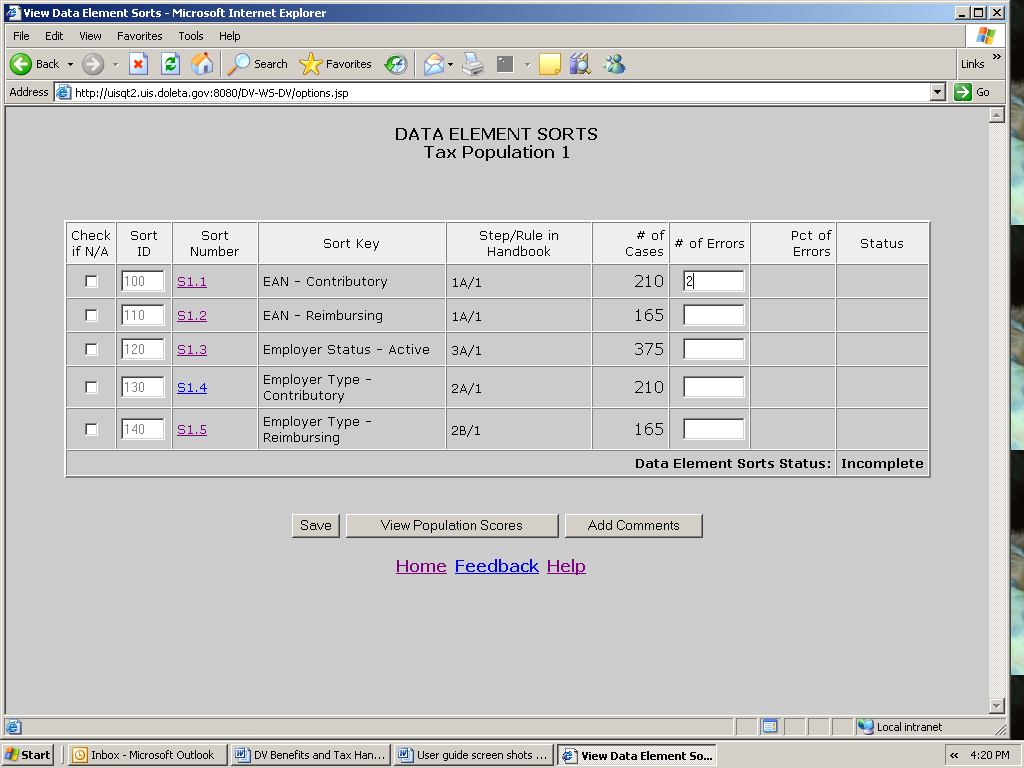Screen dimensions: 1024x768
Task: Open the Tools menu
Action: click(190, 36)
